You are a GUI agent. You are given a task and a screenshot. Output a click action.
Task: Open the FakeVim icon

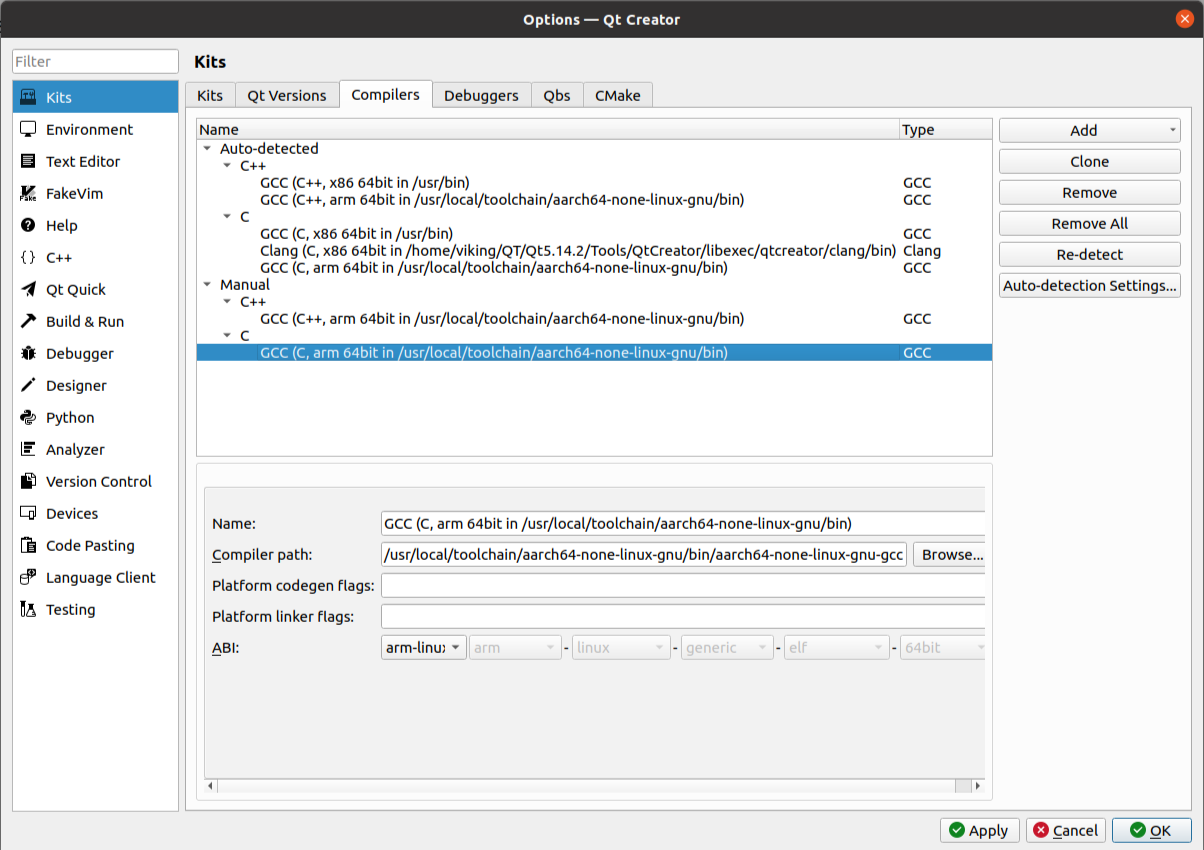tap(28, 193)
